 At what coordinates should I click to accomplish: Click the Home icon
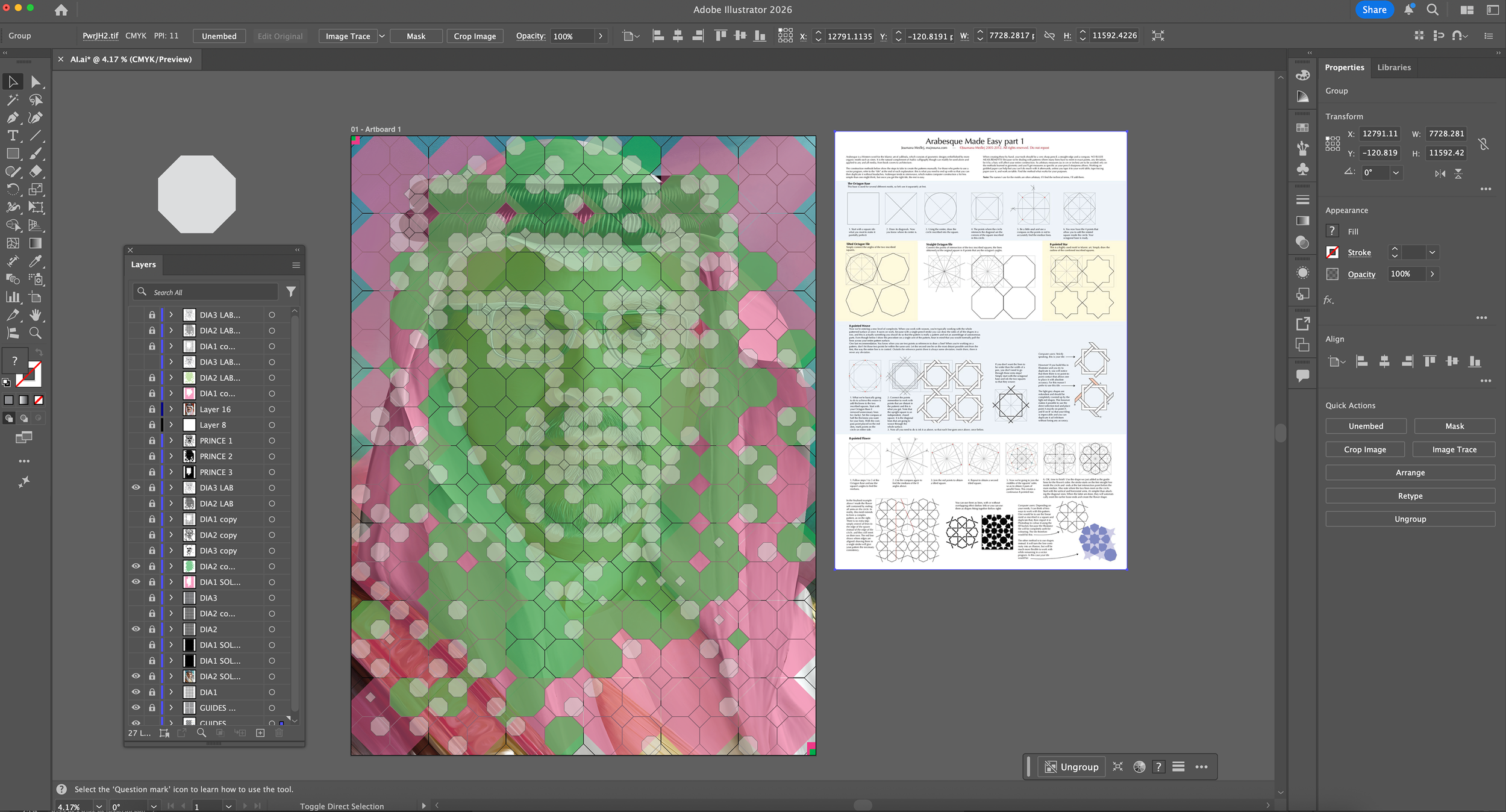point(61,10)
